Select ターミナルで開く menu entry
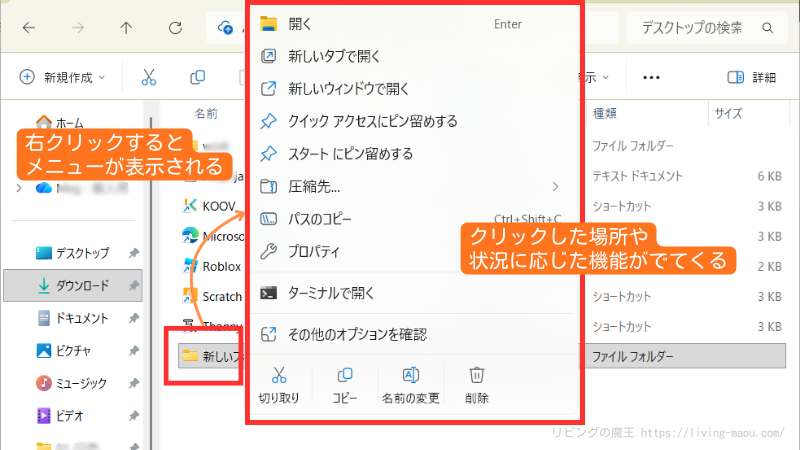This screenshot has height=450, width=800. click(x=330, y=293)
